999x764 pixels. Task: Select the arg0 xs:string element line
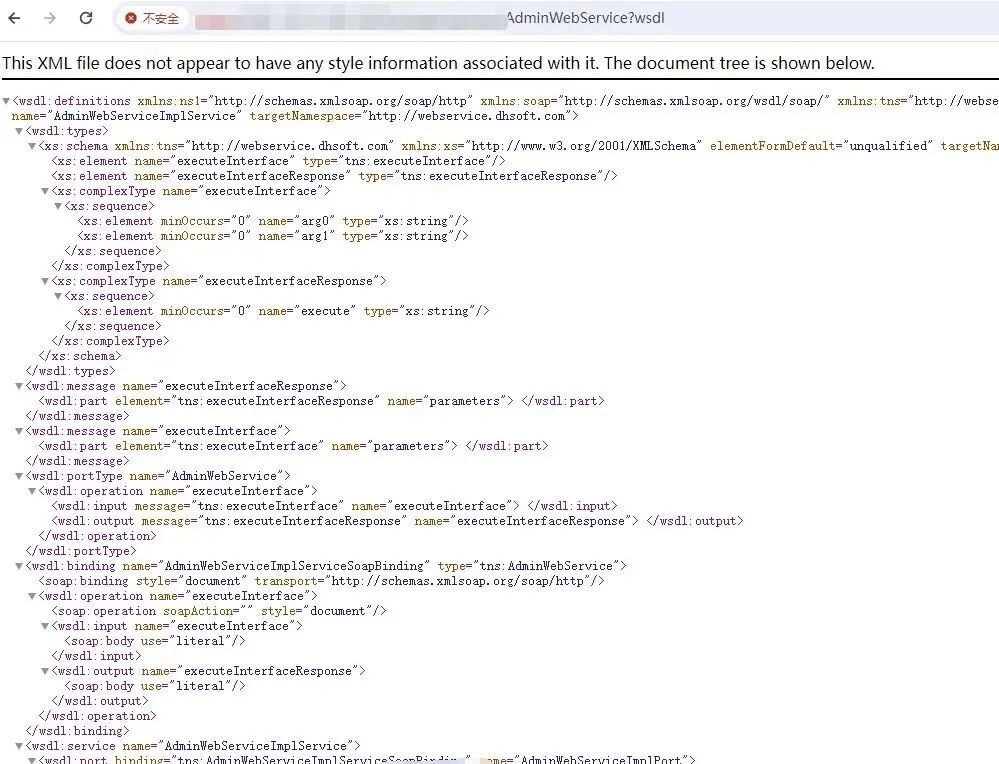[273, 221]
